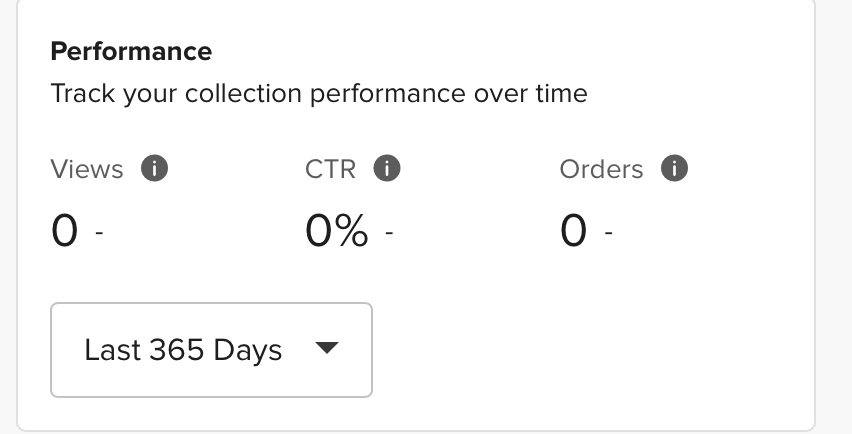Screen dimensions: 852x434
Task: Click the 'Track your collection performance' subtitle
Action: [319, 93]
